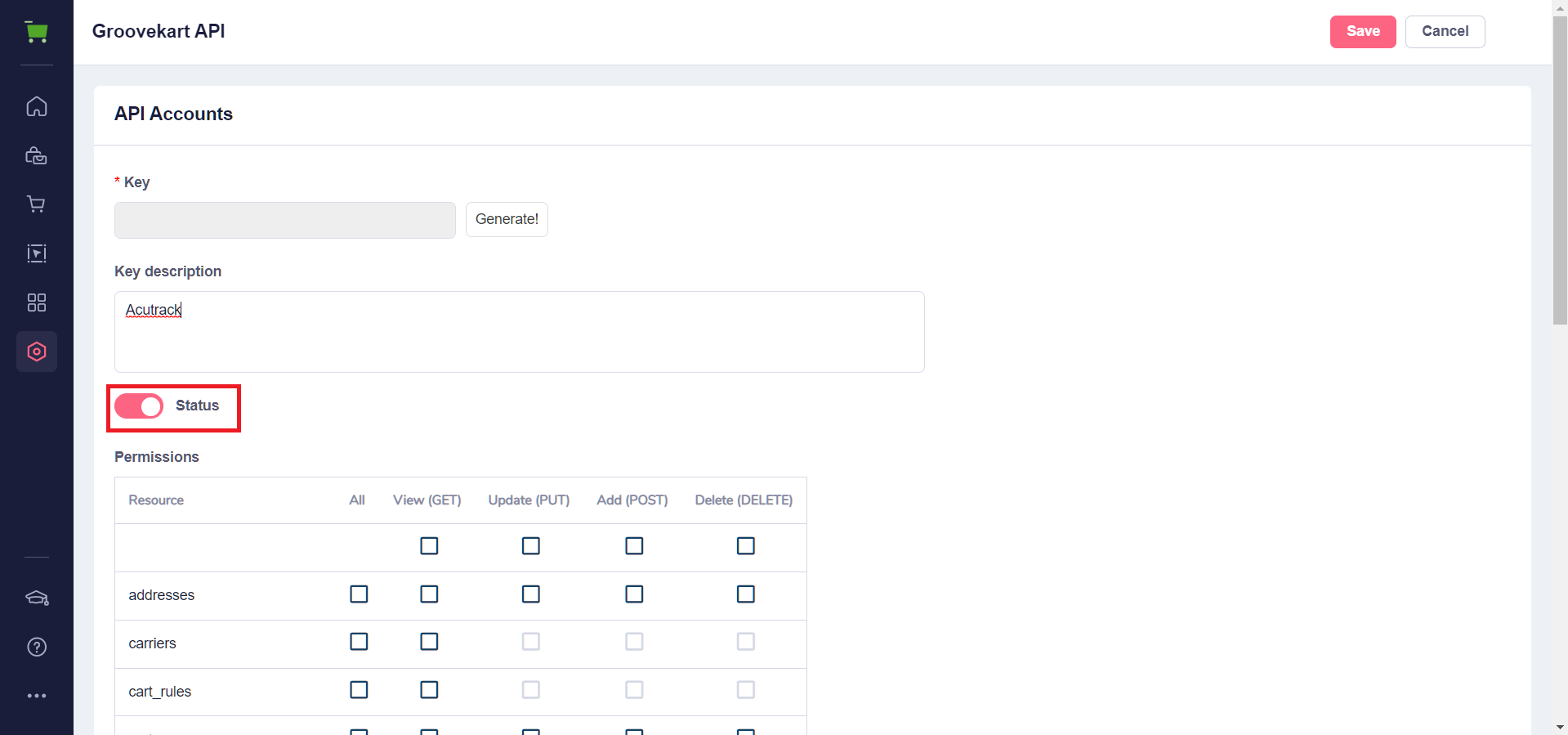Open the media playlist sidebar icon

pos(37,253)
